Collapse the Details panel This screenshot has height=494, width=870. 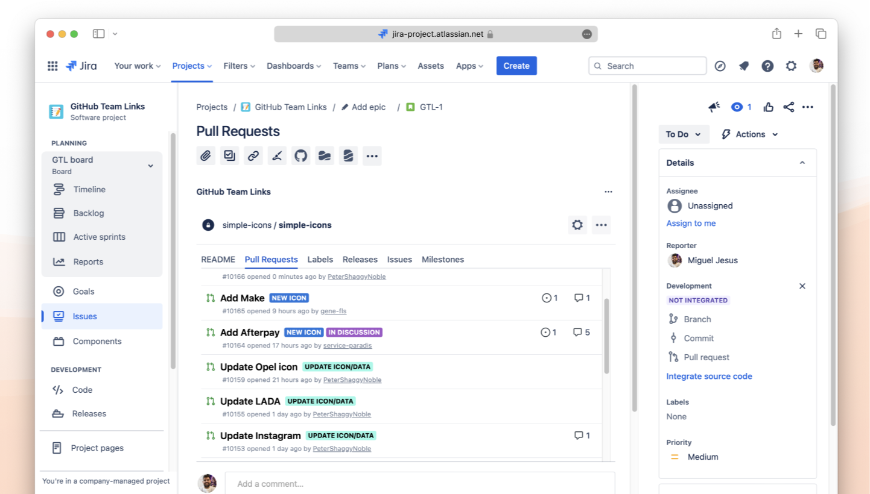click(802, 163)
